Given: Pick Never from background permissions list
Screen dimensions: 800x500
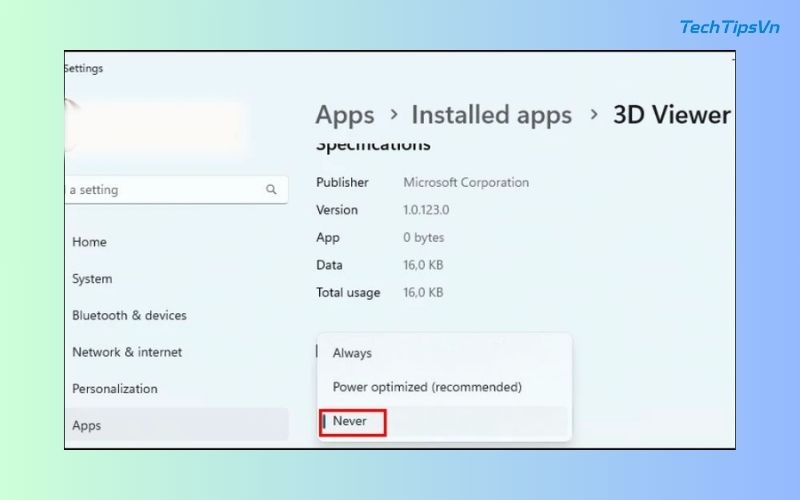Looking at the screenshot, I should [x=444, y=421].
